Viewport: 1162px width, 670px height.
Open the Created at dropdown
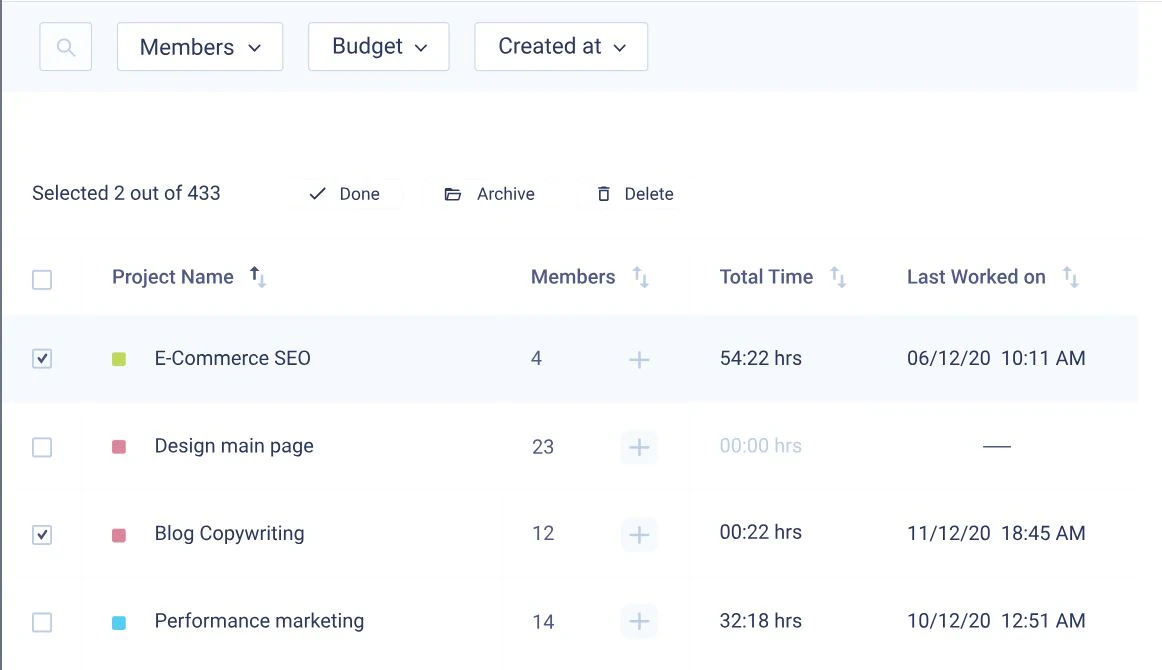click(x=561, y=47)
